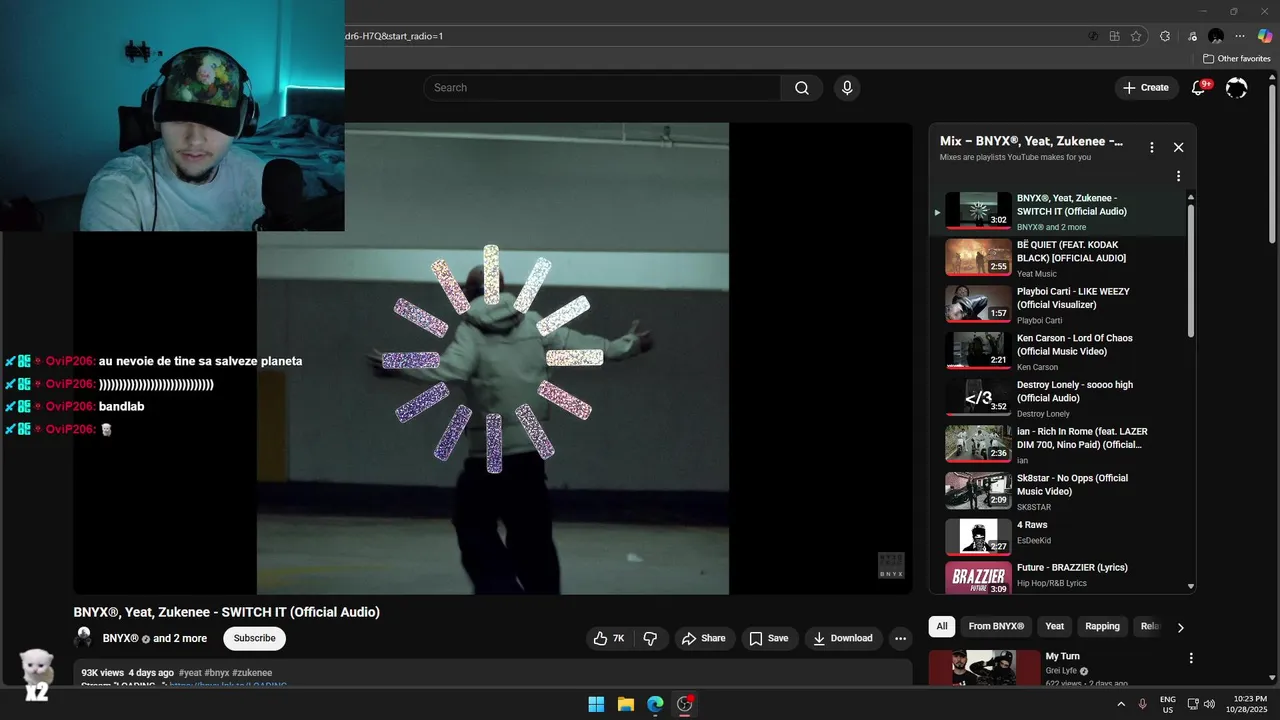Open Copilot sidebar icon

tap(1265, 36)
